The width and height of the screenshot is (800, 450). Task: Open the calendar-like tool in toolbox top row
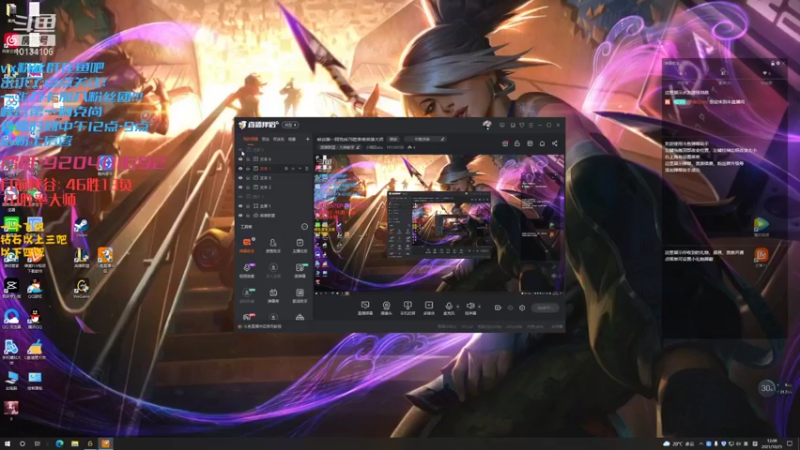(299, 244)
